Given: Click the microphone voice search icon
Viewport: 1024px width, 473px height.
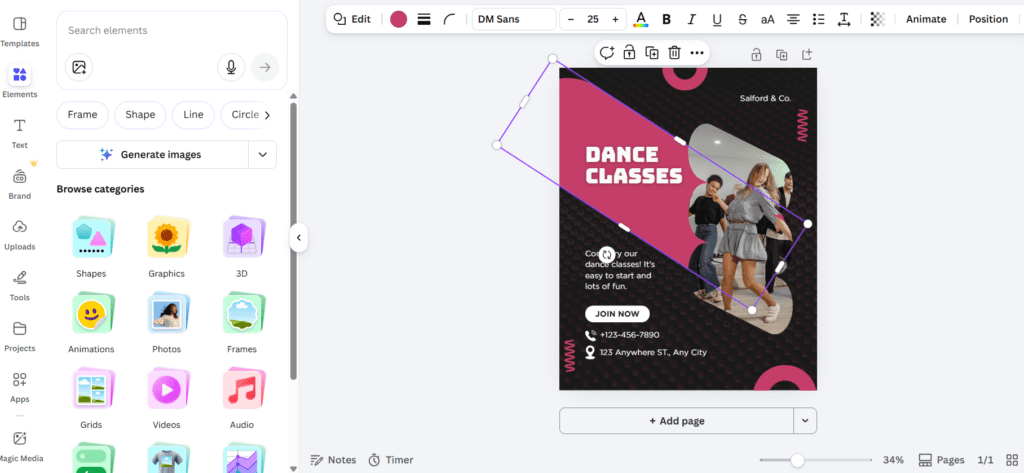Looking at the screenshot, I should pos(231,67).
